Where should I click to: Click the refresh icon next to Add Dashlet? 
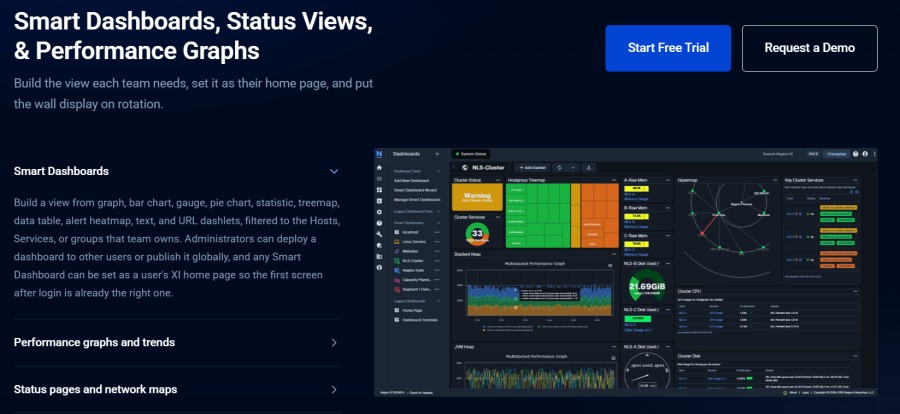(559, 168)
